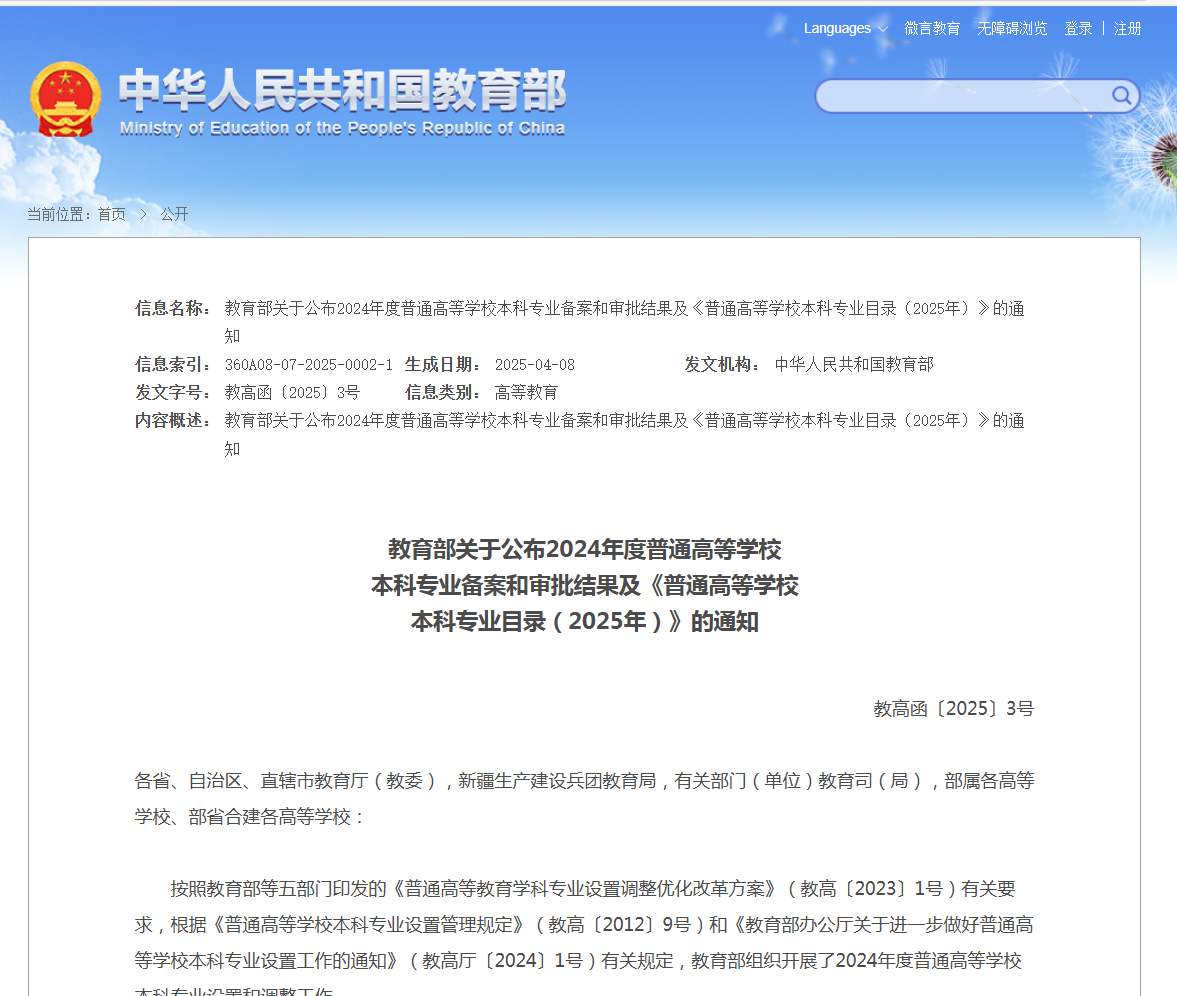The width and height of the screenshot is (1177, 996).
Task: Open 公开 in the breadcrumb
Action: point(174,214)
